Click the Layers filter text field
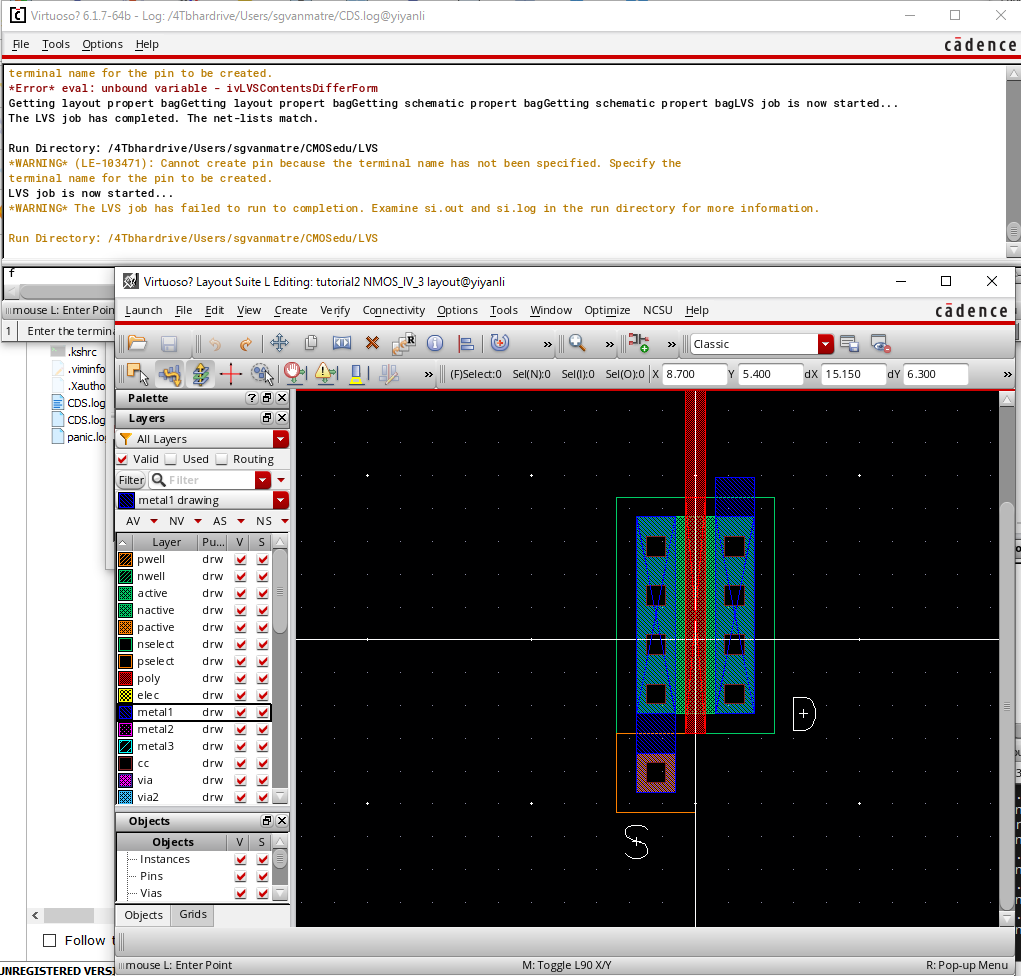Screen dimensions: 1021x976 point(203,480)
